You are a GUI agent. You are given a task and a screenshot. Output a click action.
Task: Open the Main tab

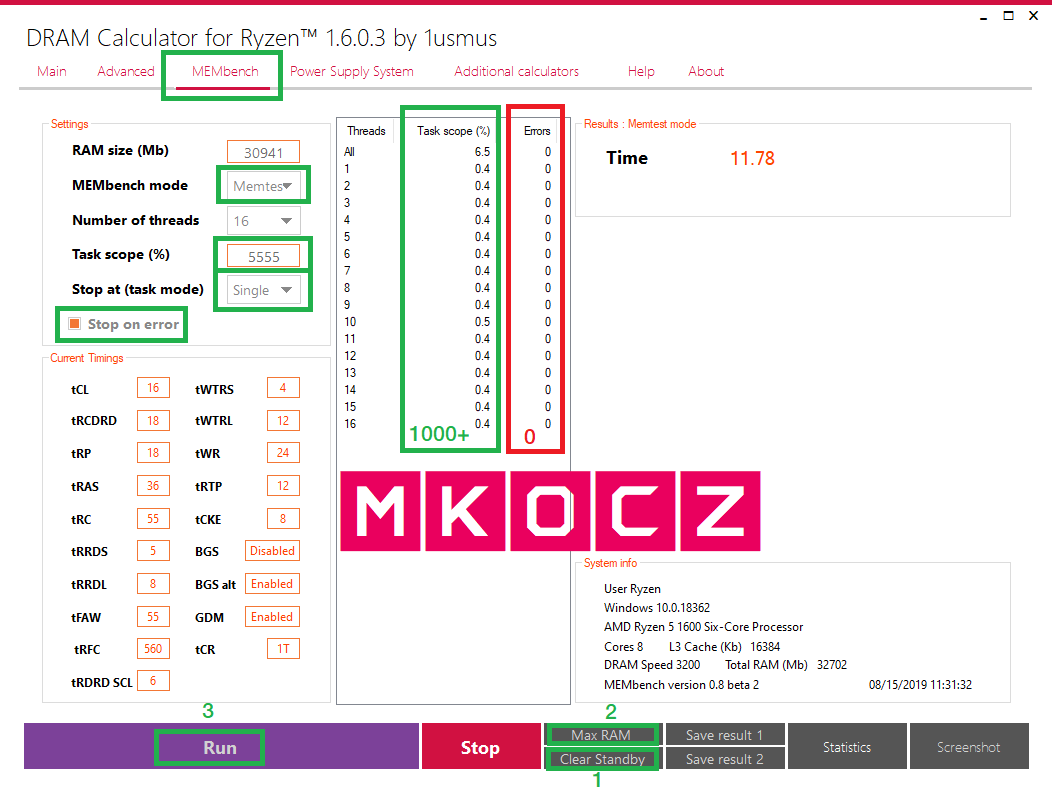[x=52, y=71]
